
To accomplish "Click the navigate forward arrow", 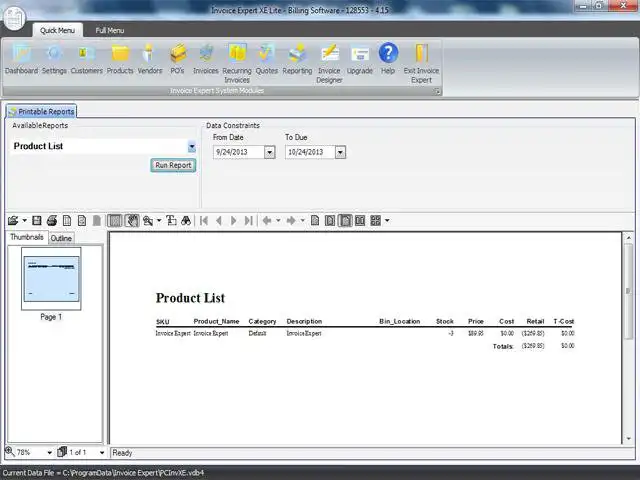I will tap(291, 221).
